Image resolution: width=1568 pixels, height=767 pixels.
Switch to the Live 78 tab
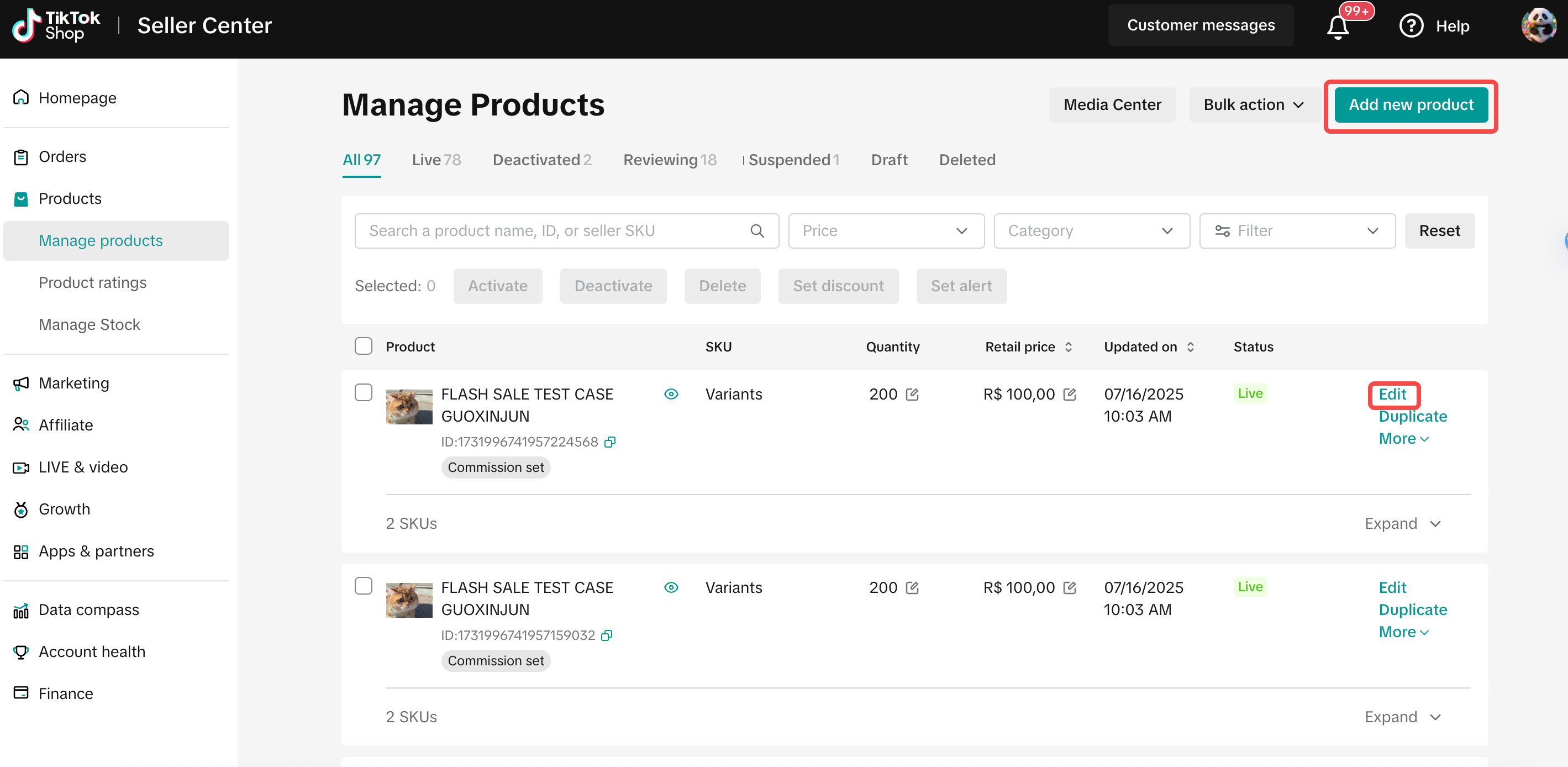436,160
